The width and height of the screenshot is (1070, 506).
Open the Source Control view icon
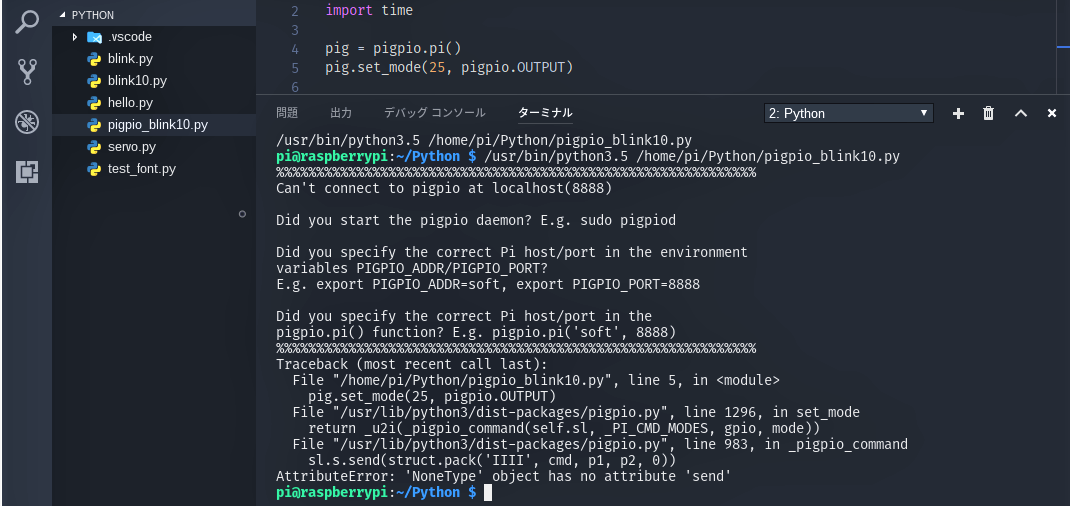point(27,72)
